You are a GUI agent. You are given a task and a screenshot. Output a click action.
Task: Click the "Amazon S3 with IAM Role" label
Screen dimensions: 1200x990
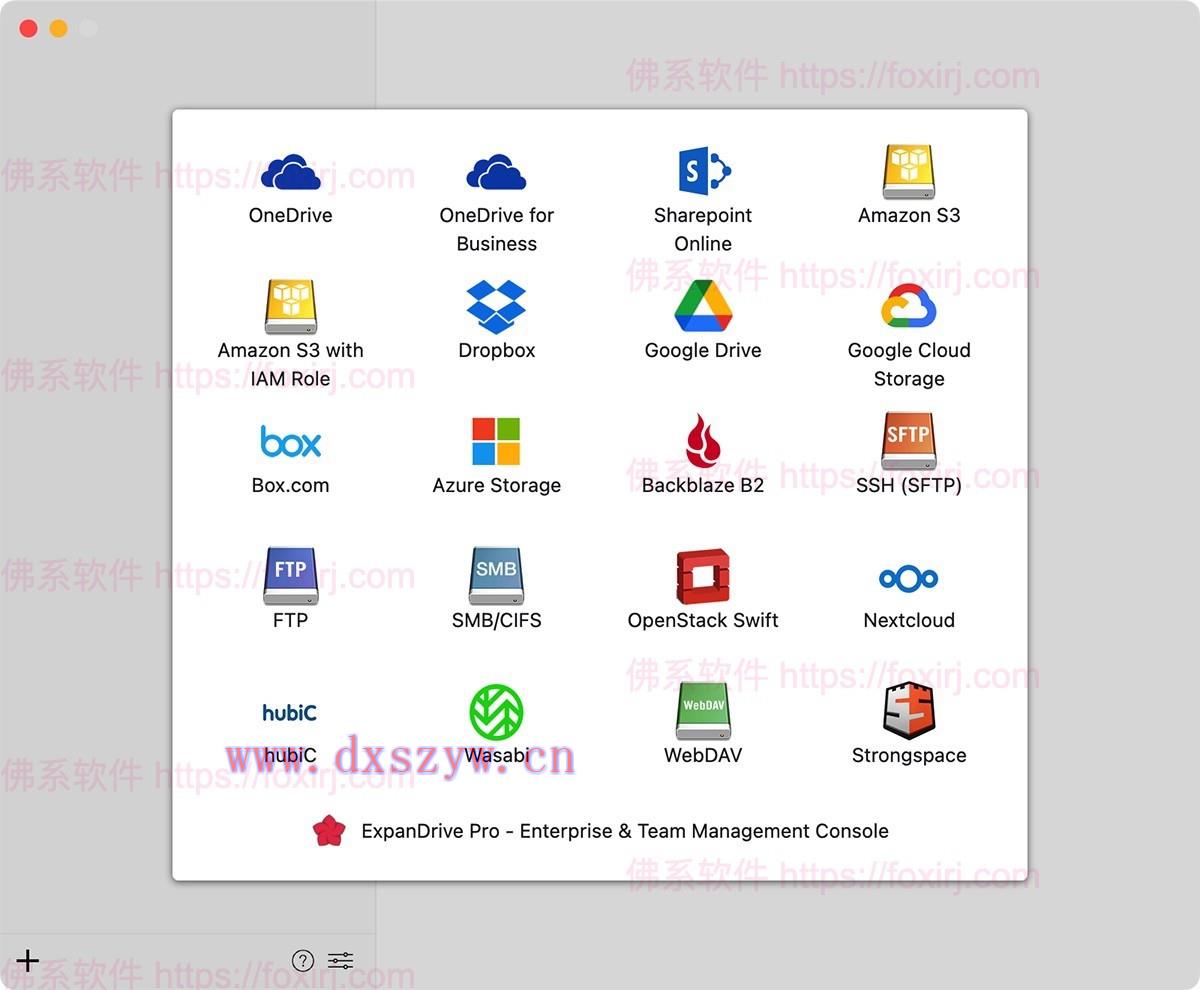291,364
